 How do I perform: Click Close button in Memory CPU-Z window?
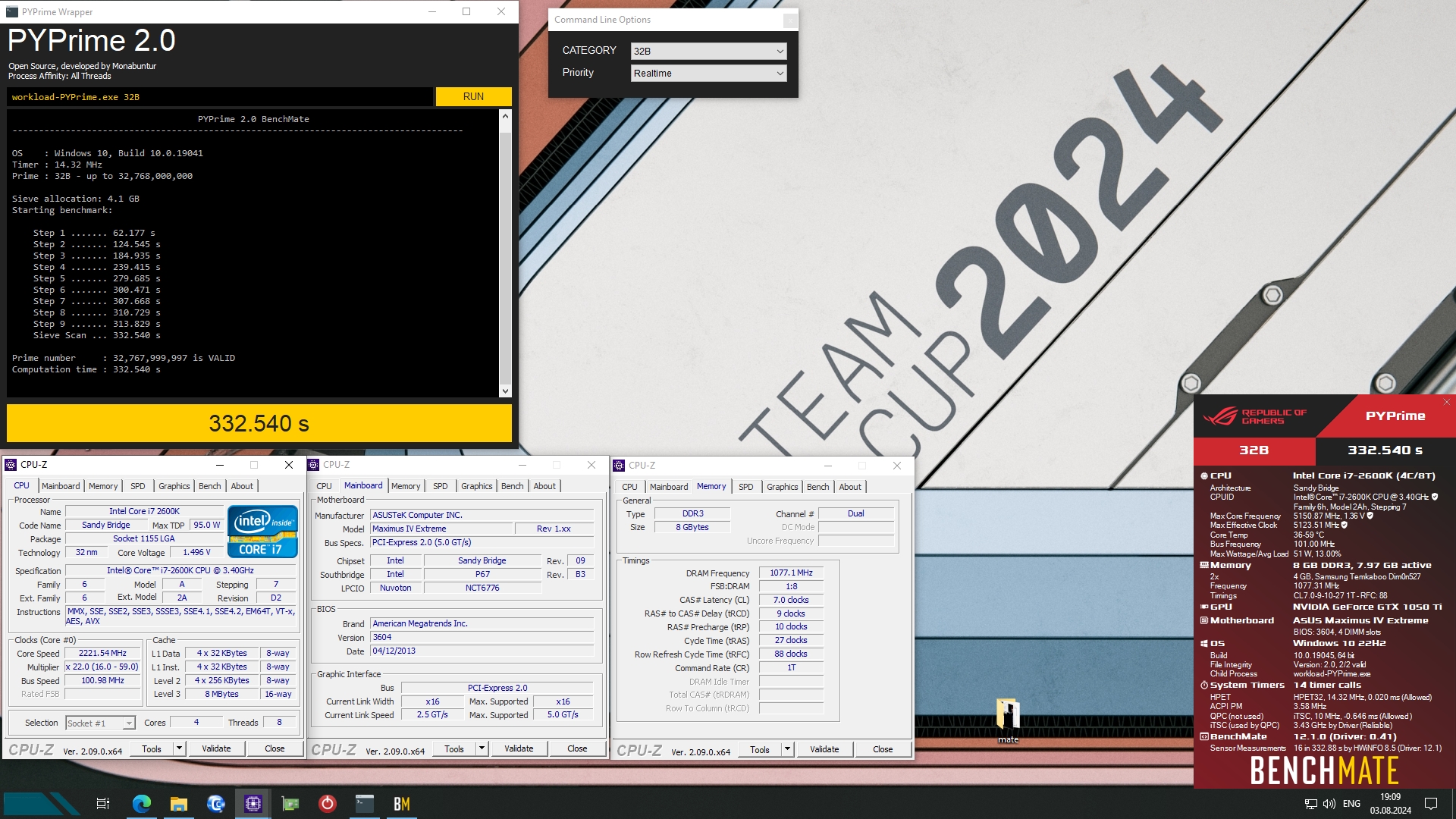click(x=883, y=749)
